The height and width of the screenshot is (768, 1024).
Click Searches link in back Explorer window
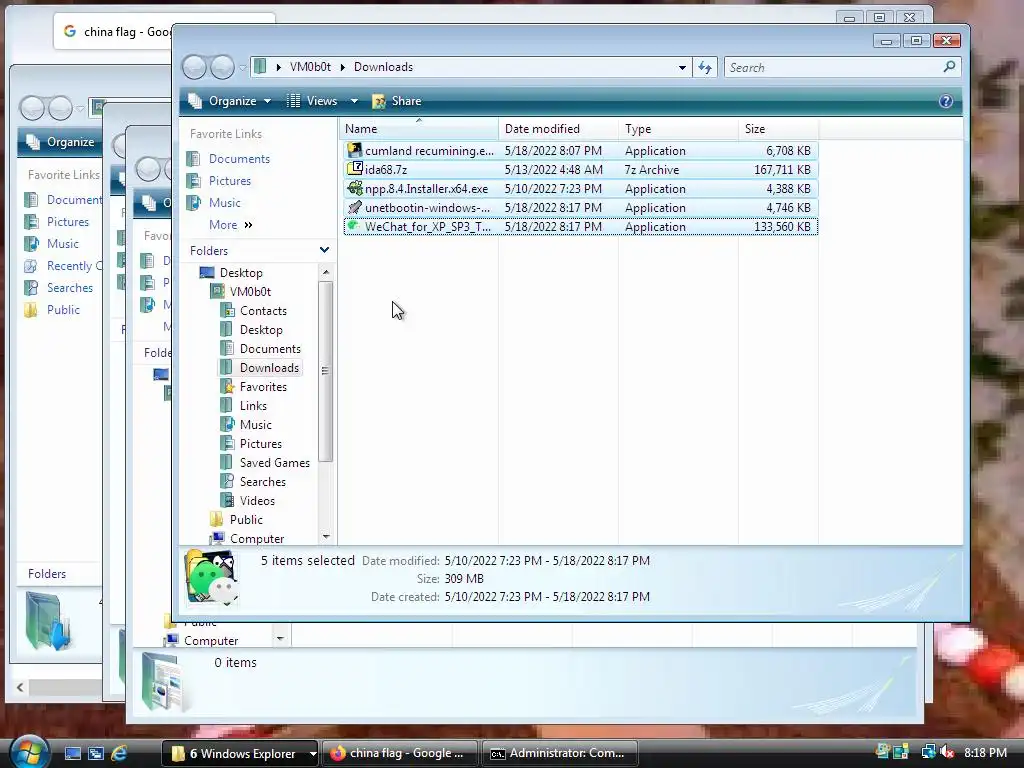69,287
